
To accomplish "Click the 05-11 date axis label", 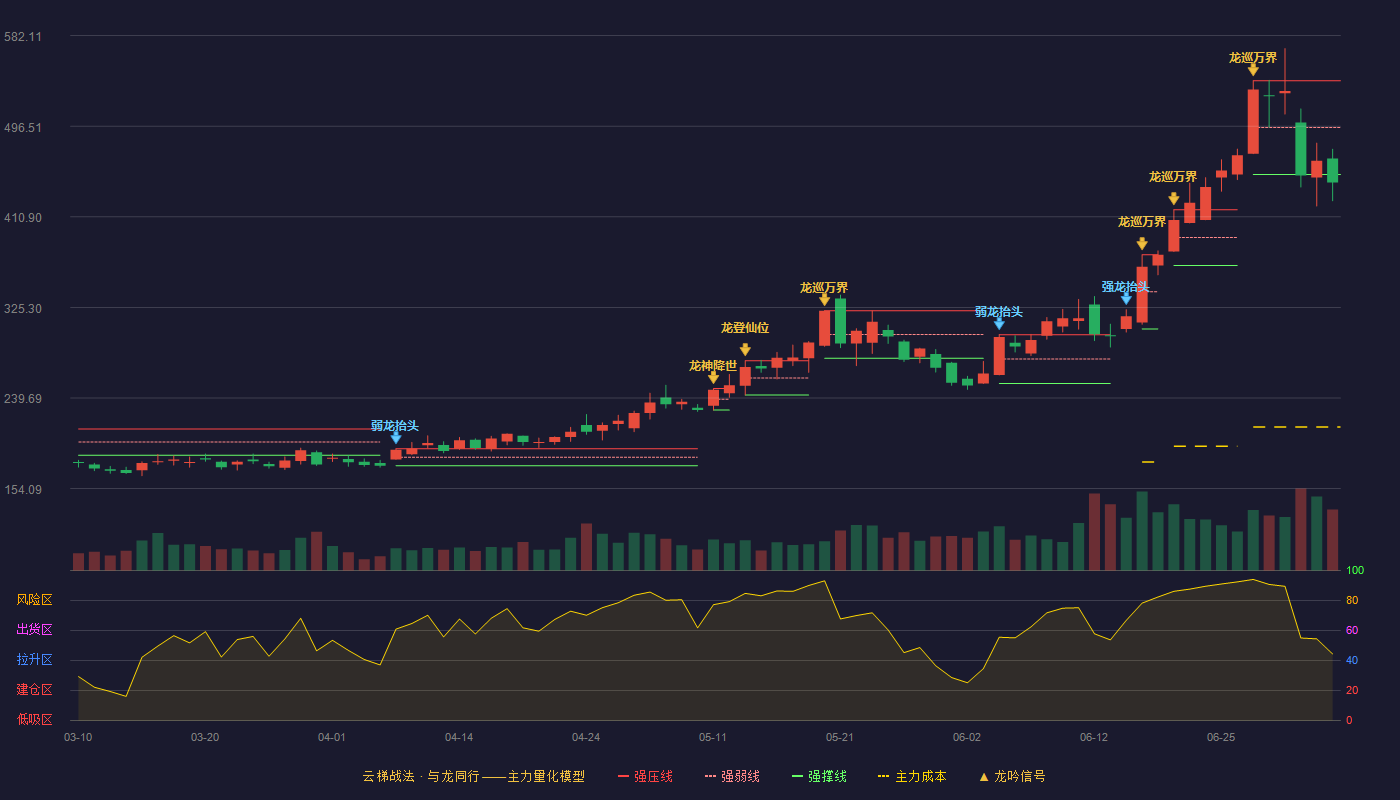I will coord(713,737).
